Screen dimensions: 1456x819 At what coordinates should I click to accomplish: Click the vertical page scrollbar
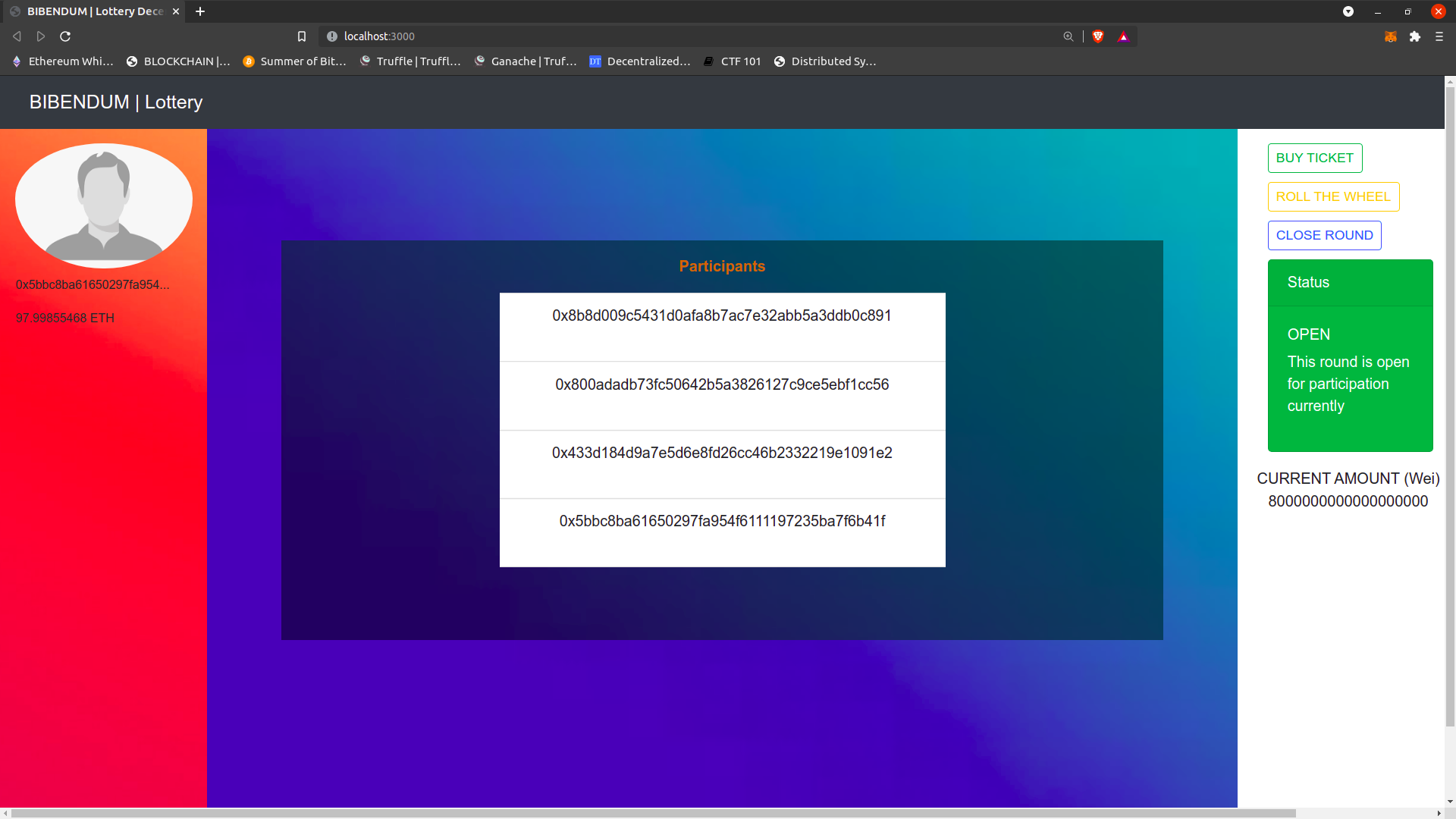click(x=1450, y=406)
